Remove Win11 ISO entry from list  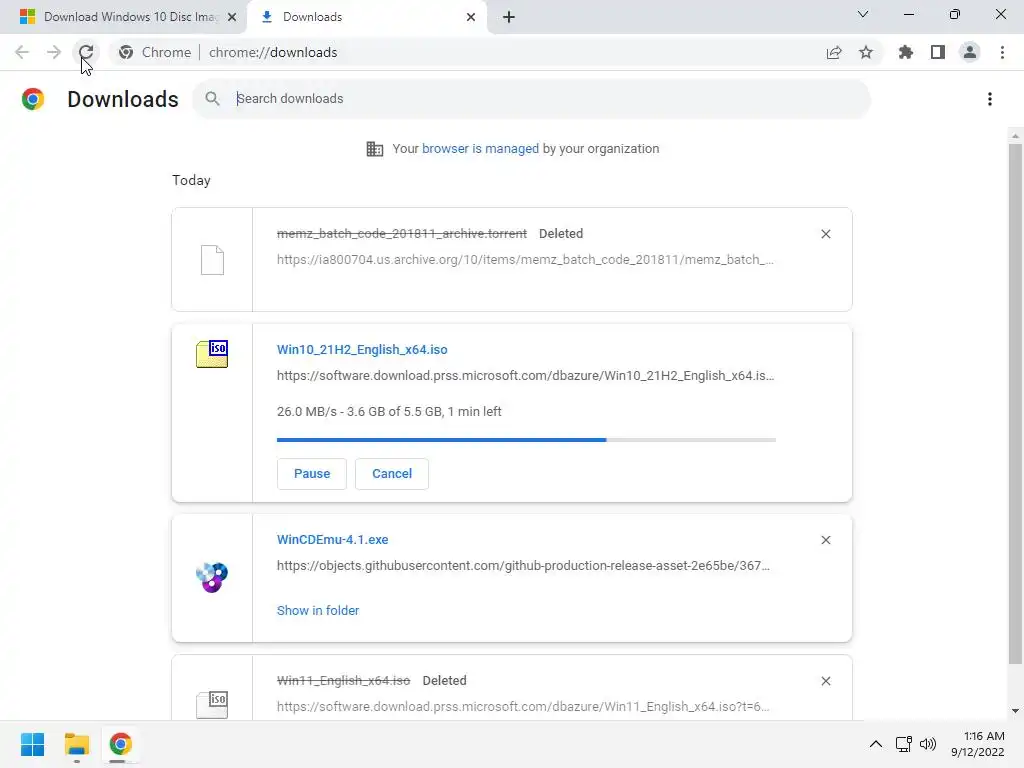(x=825, y=681)
